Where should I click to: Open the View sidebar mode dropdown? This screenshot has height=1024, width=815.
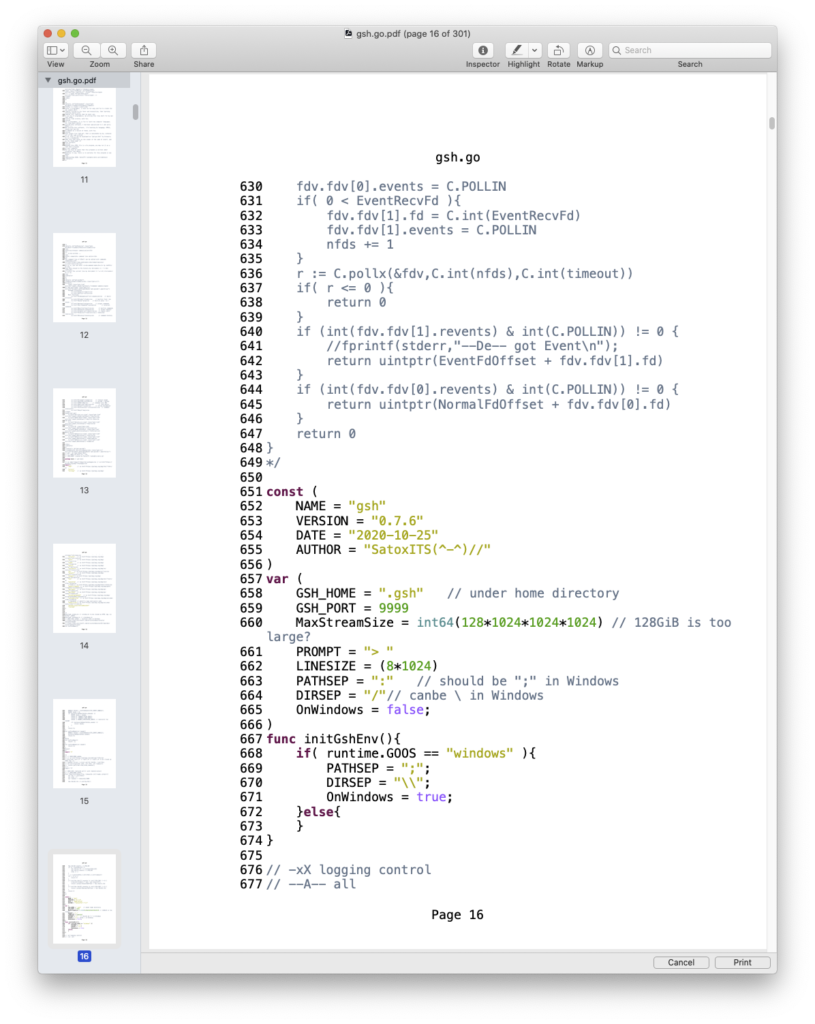tap(55, 50)
